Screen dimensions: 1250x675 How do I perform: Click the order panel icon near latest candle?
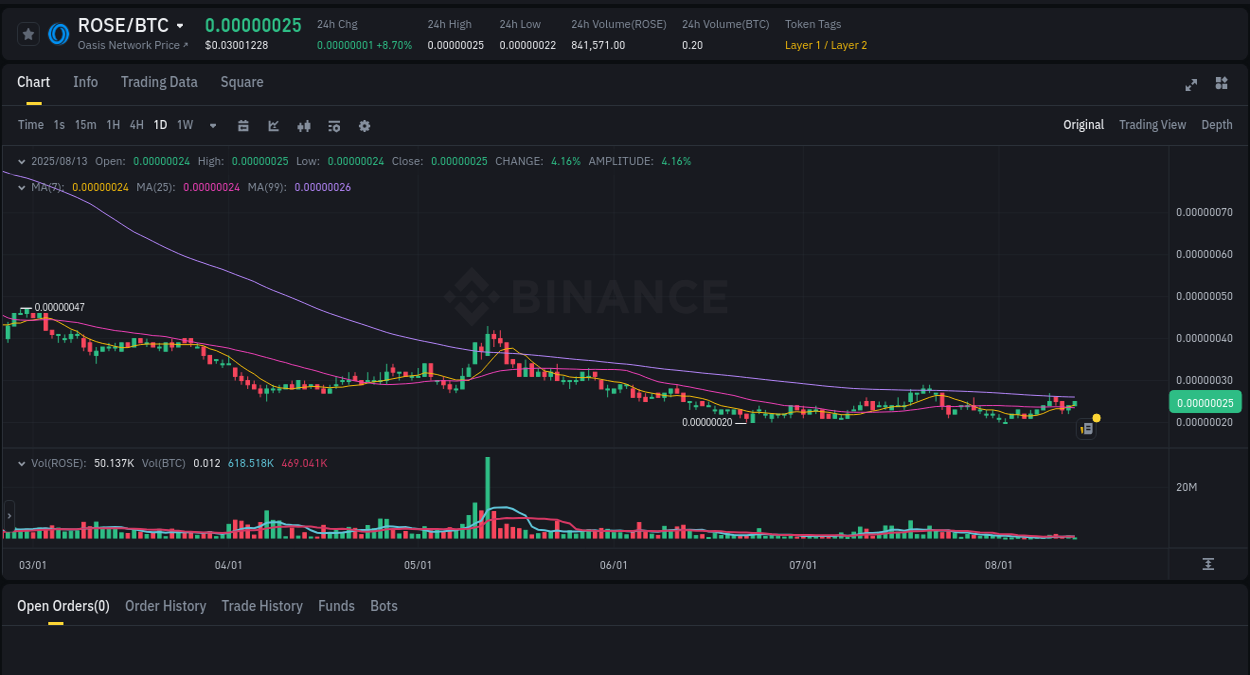(1086, 428)
